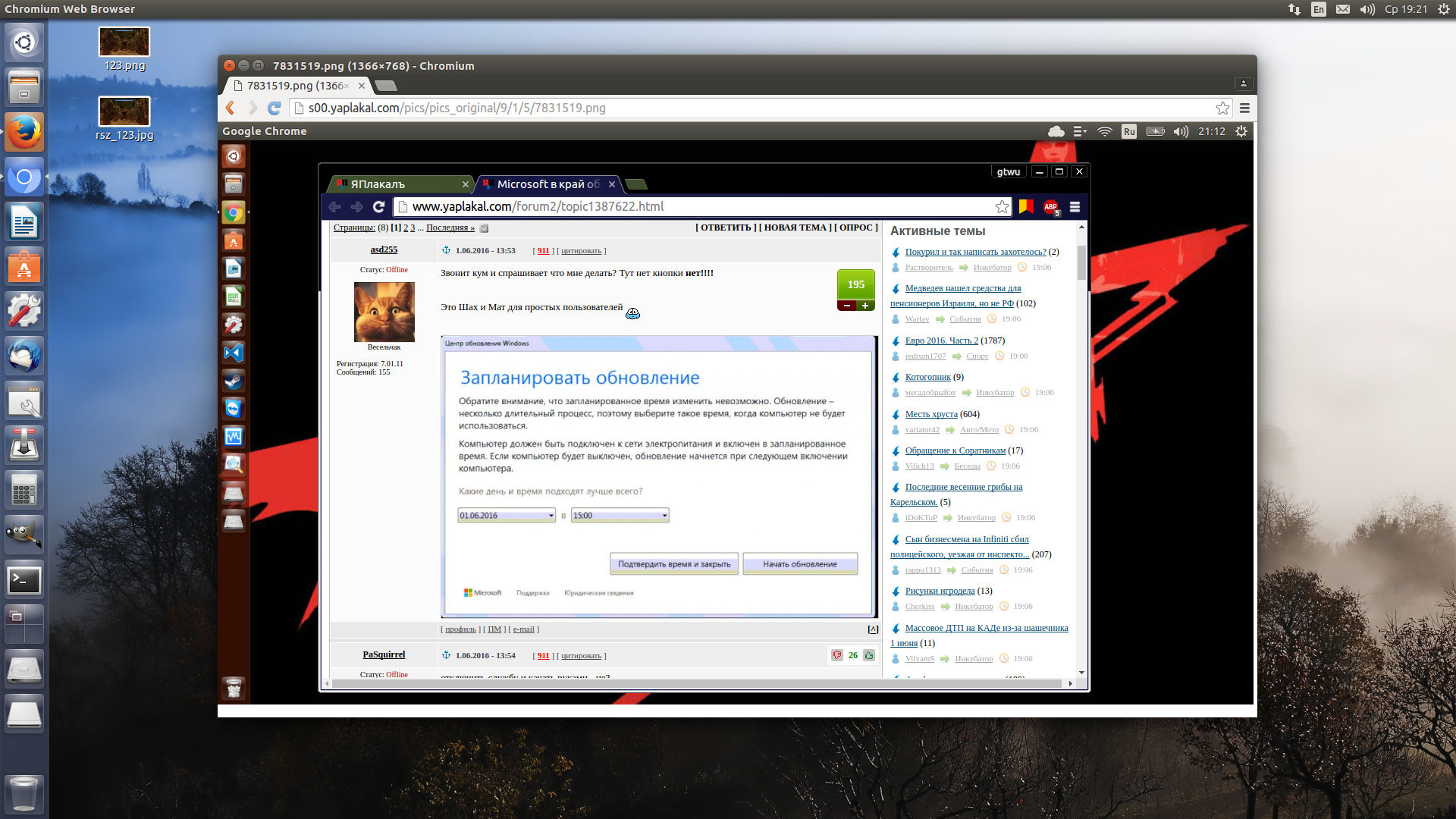Show the calendar from the Ср 19:21 clock

(1406, 9)
